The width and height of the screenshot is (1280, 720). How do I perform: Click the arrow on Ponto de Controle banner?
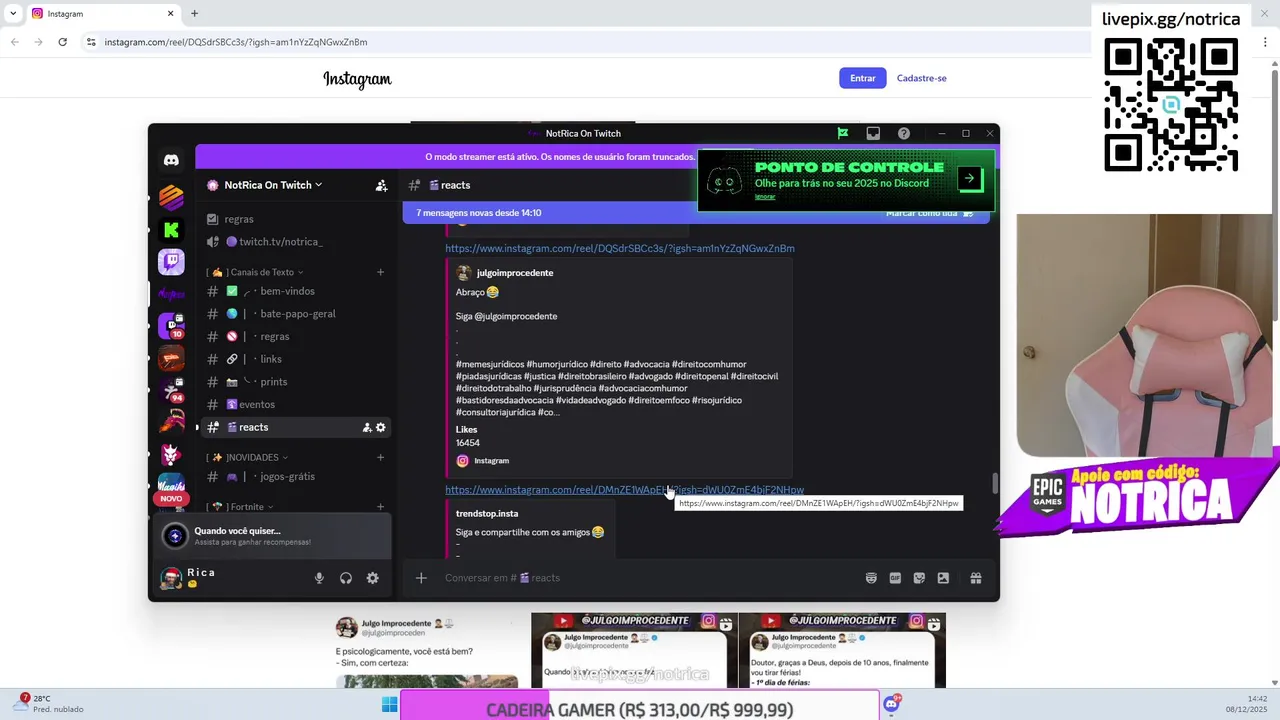coord(969,179)
